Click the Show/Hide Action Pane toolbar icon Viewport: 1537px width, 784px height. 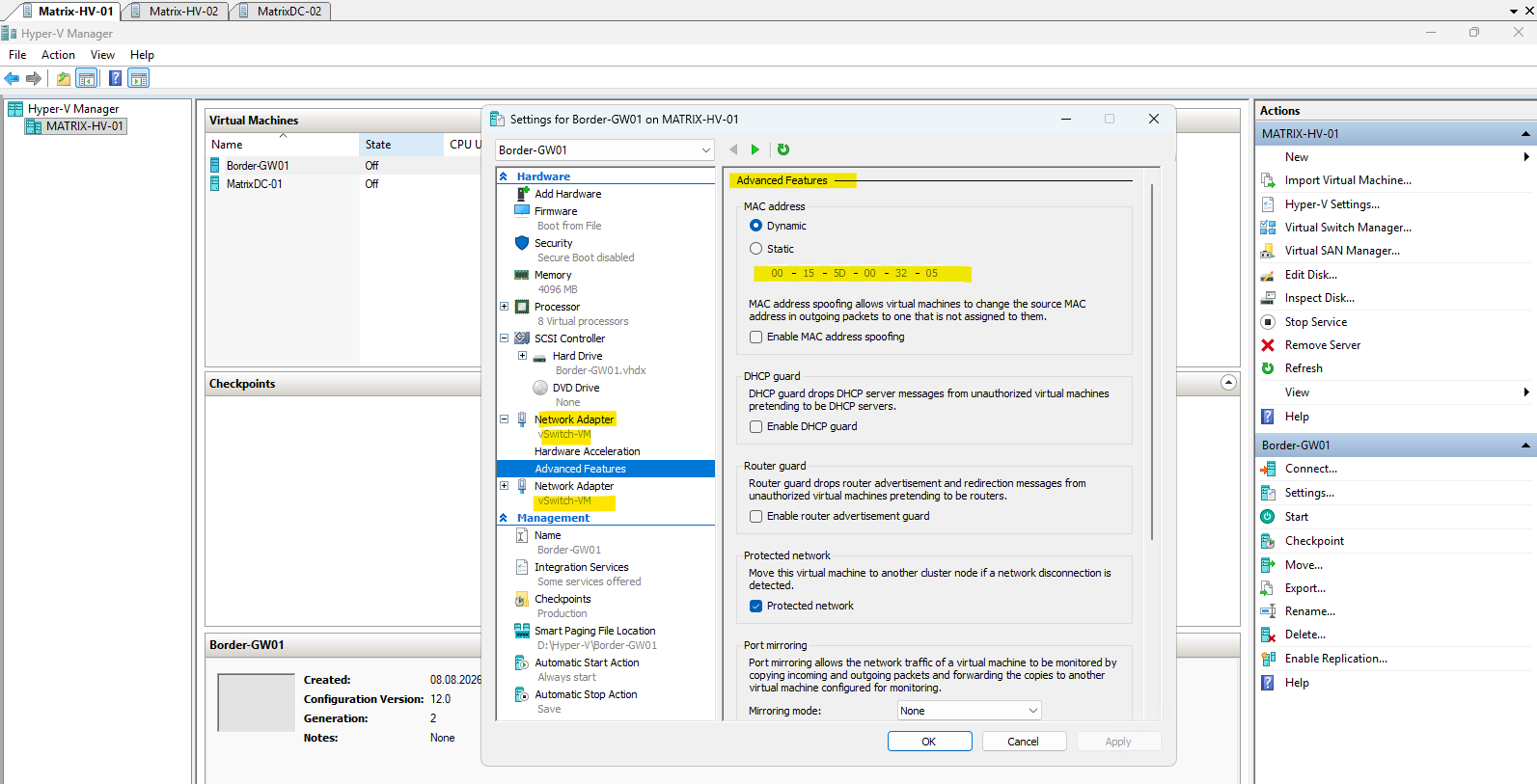pyautogui.click(x=139, y=79)
